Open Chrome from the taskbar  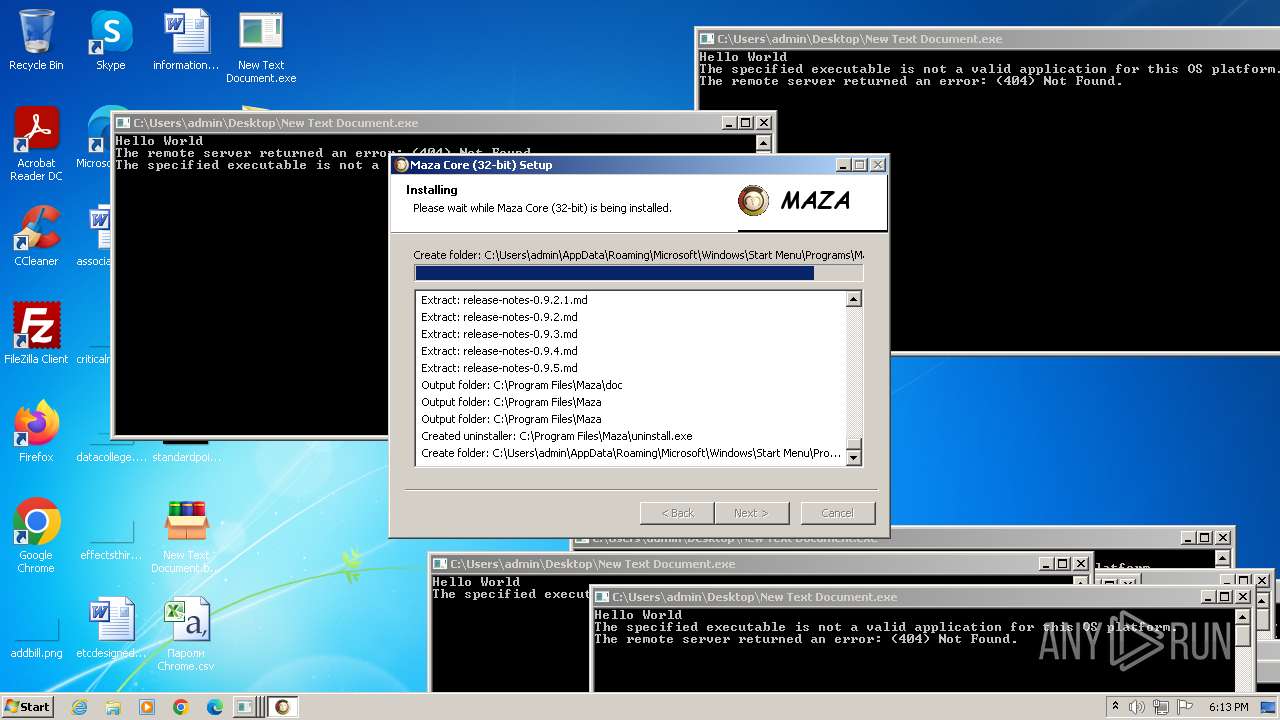tap(181, 707)
